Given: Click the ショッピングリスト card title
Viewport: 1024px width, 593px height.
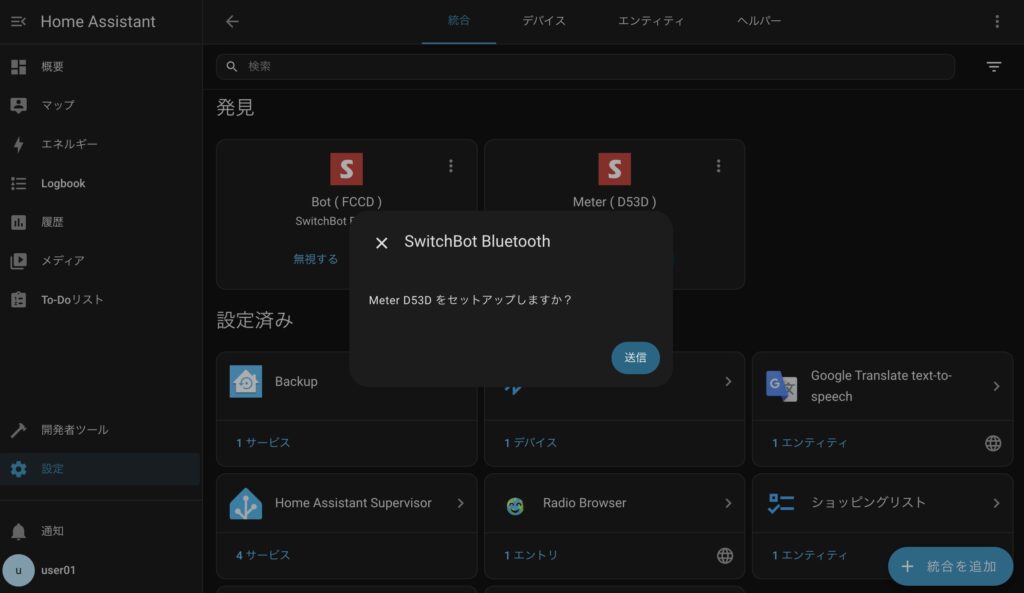Looking at the screenshot, I should tap(868, 502).
